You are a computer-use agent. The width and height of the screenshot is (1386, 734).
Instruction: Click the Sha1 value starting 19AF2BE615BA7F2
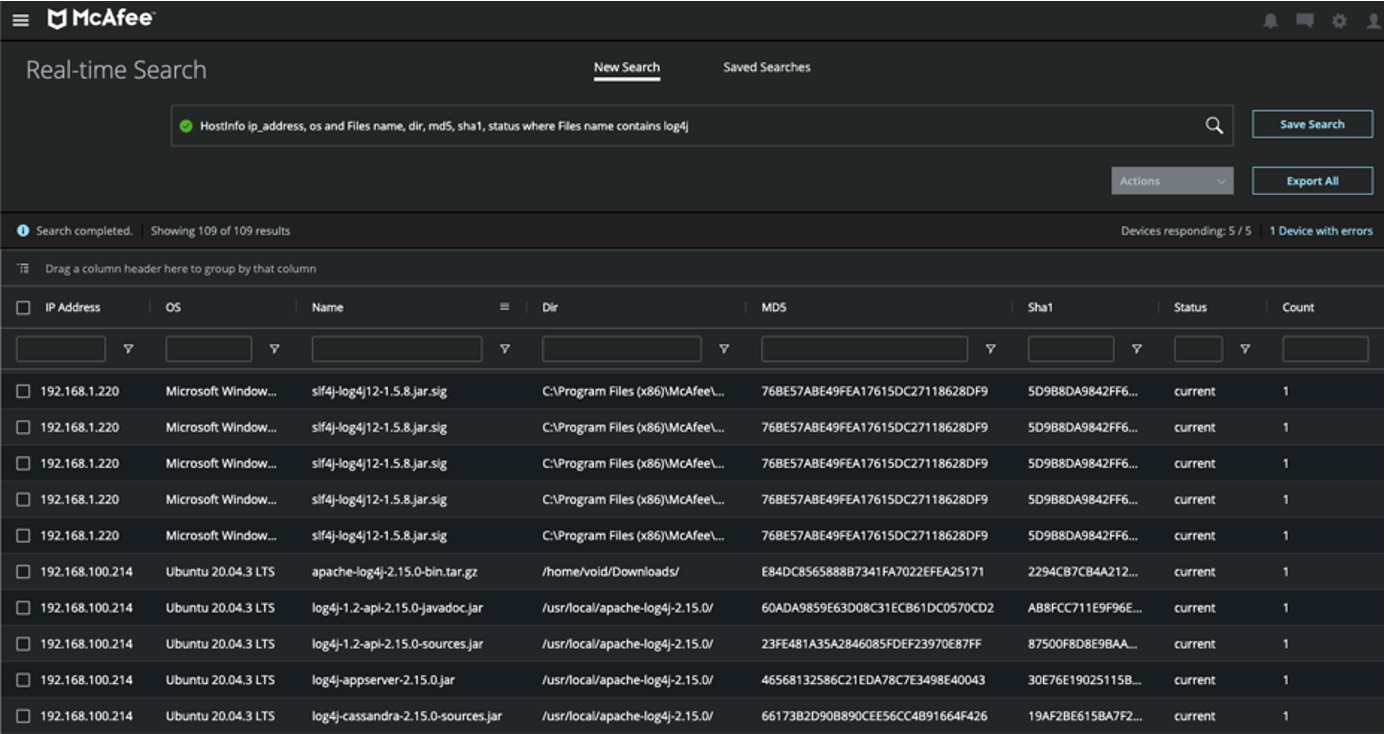click(1084, 716)
